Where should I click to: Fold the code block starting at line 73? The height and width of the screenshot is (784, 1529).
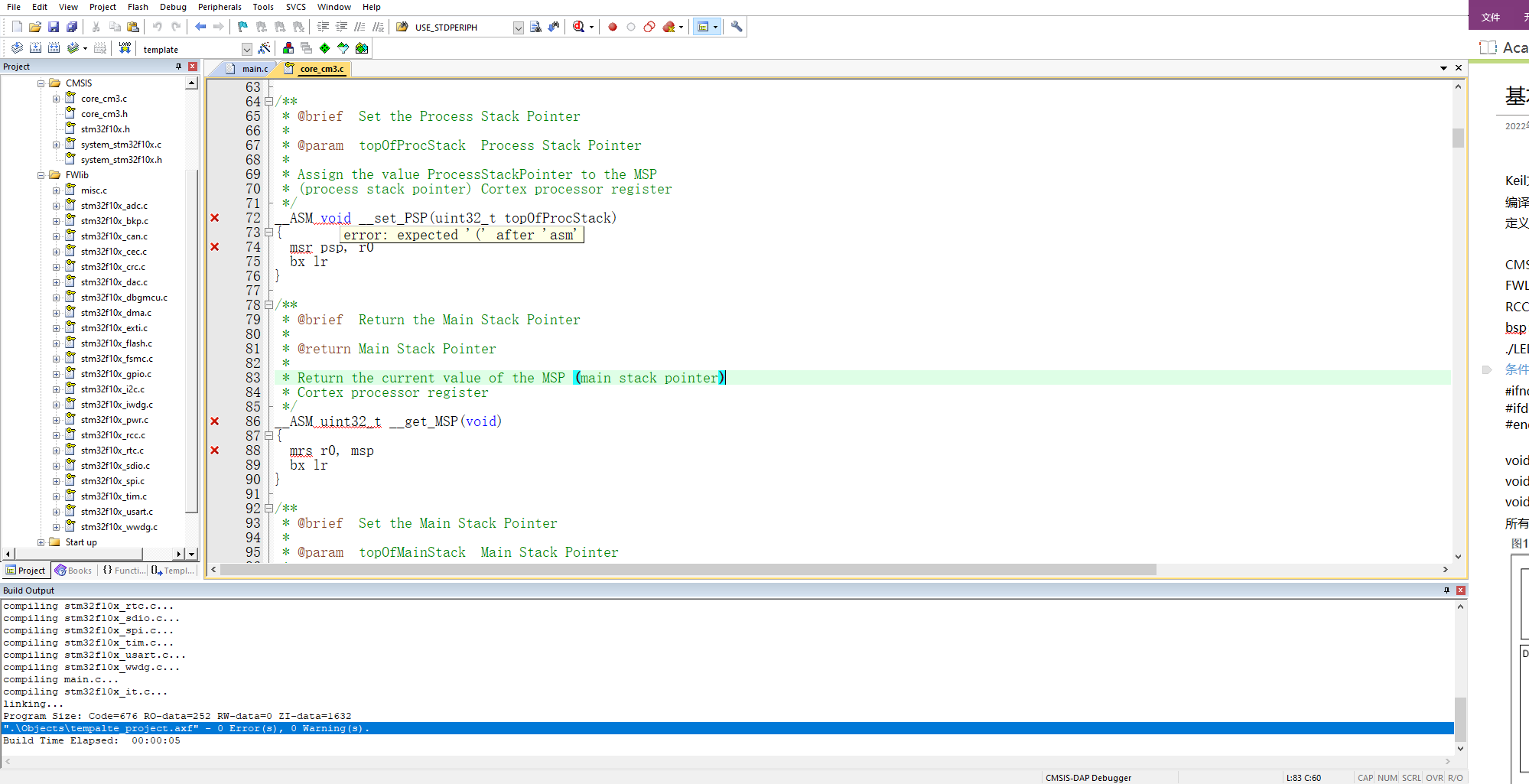(x=269, y=233)
